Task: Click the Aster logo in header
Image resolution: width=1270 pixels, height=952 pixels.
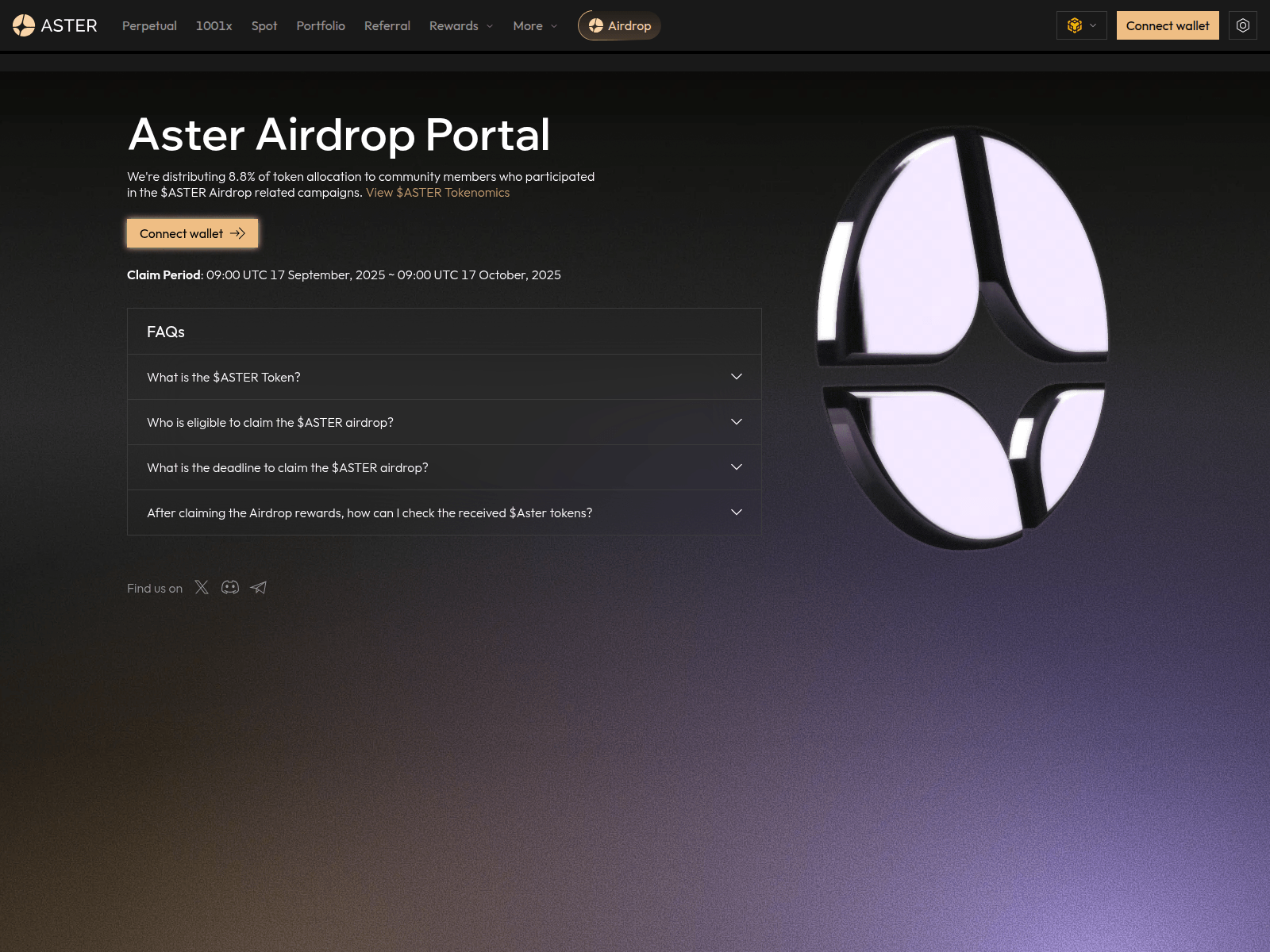Action: tap(55, 25)
